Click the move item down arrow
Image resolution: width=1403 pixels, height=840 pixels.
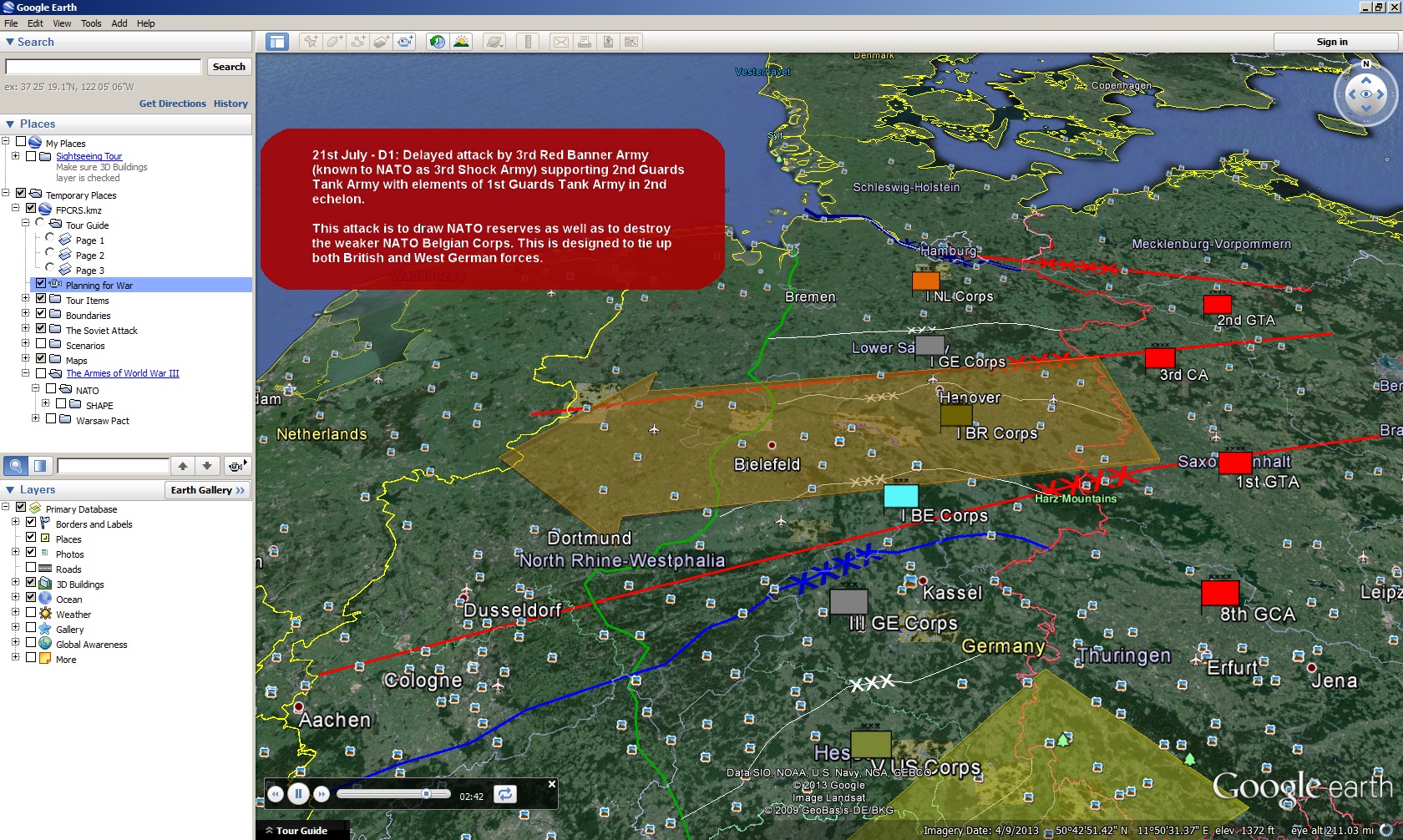(207, 466)
